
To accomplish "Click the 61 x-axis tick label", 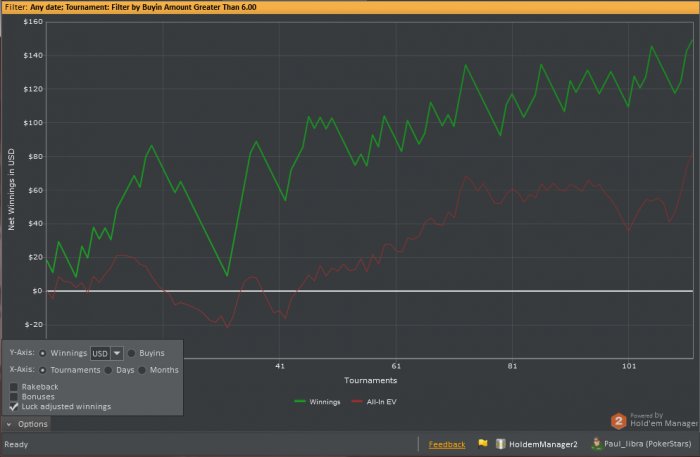I will [396, 366].
